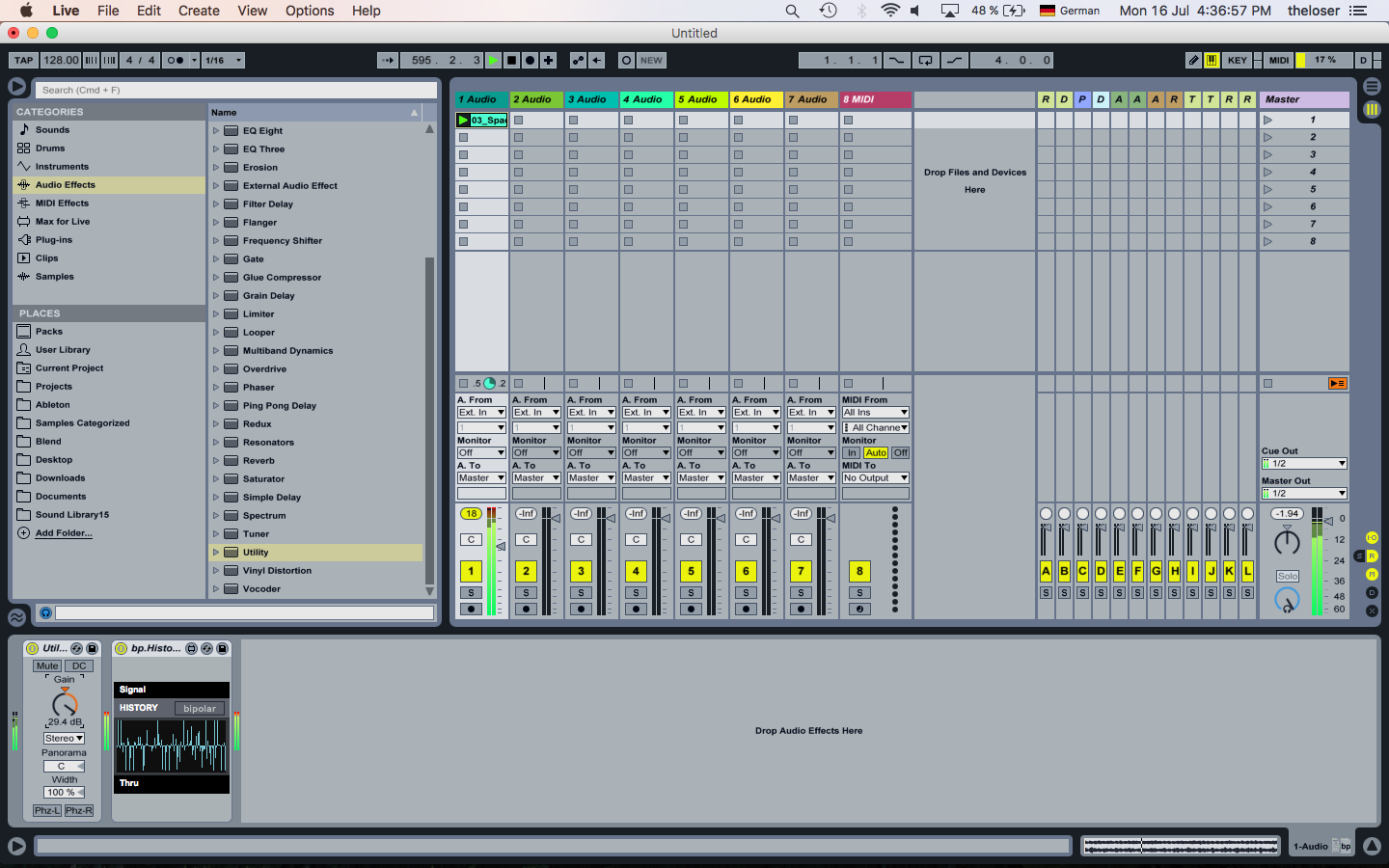Deactivate track 5 via its yellow number button

coord(691,571)
